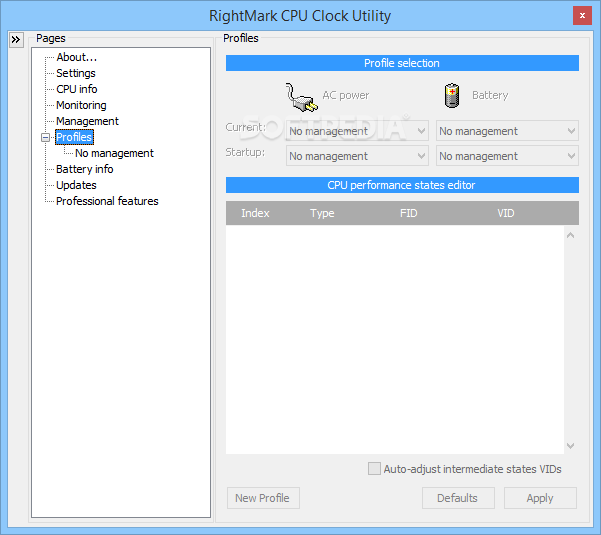Open Current AC power profile dropdown

click(357, 131)
